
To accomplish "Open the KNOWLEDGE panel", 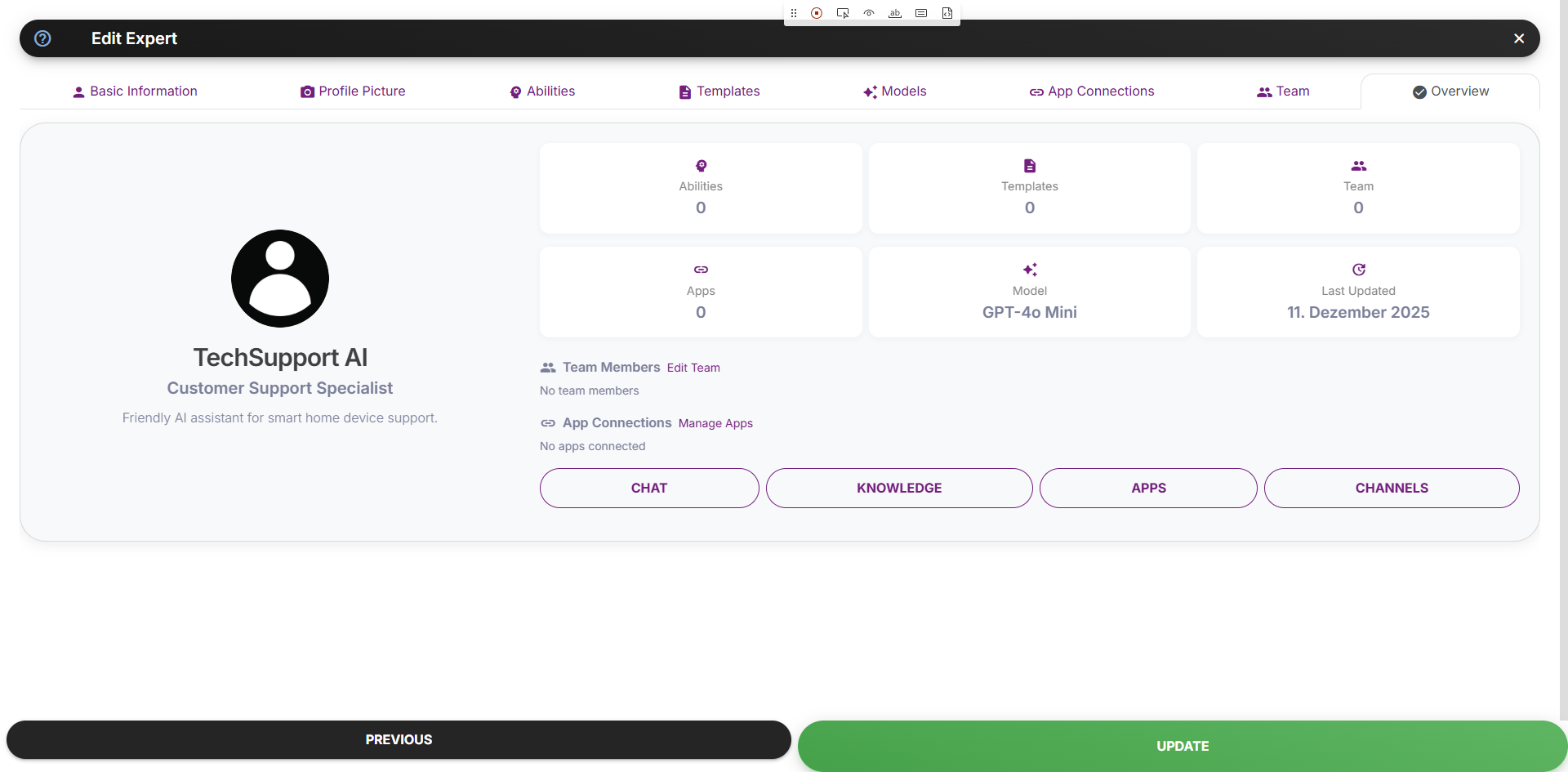I will coord(898,488).
